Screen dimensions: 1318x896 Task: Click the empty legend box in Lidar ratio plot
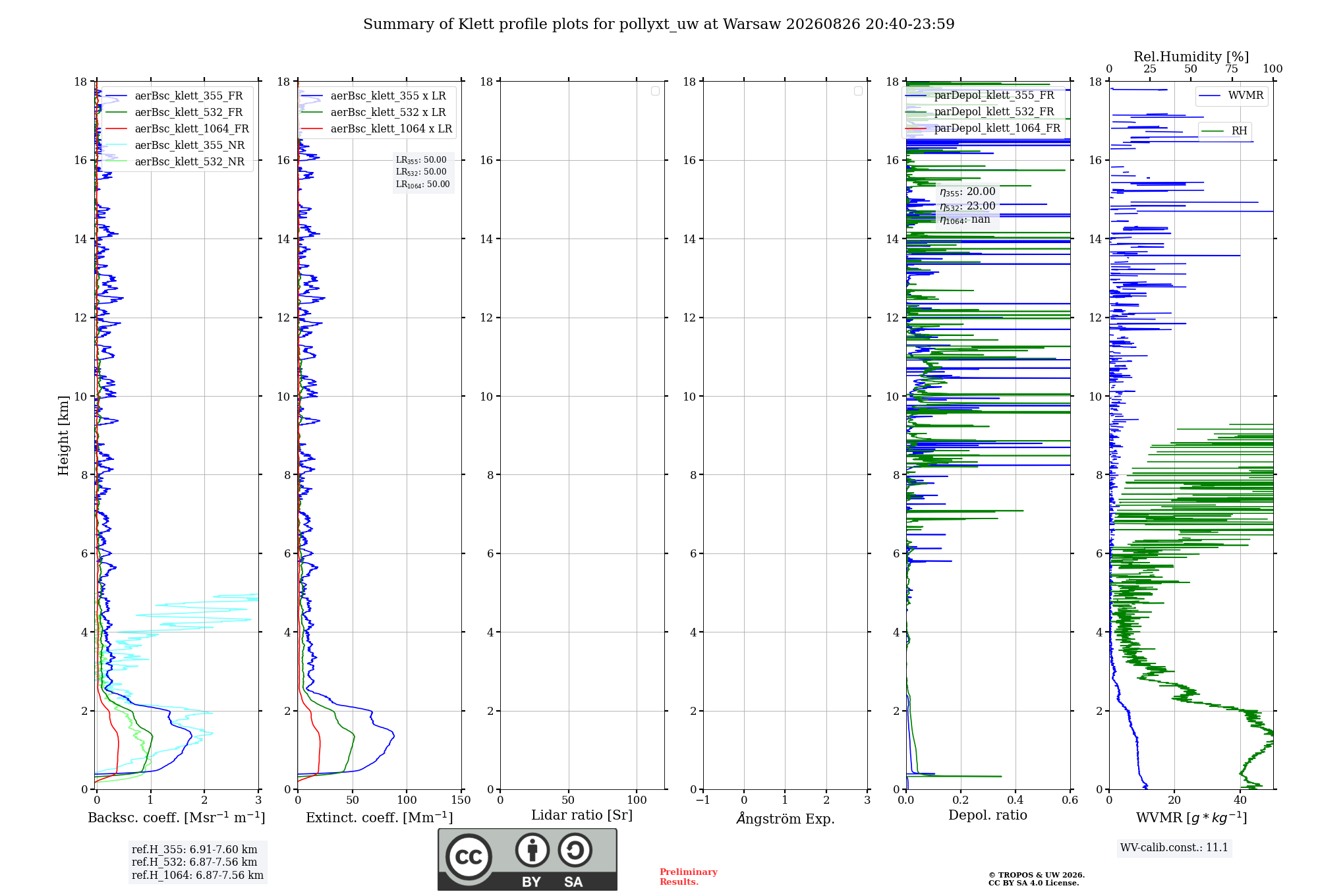click(655, 91)
